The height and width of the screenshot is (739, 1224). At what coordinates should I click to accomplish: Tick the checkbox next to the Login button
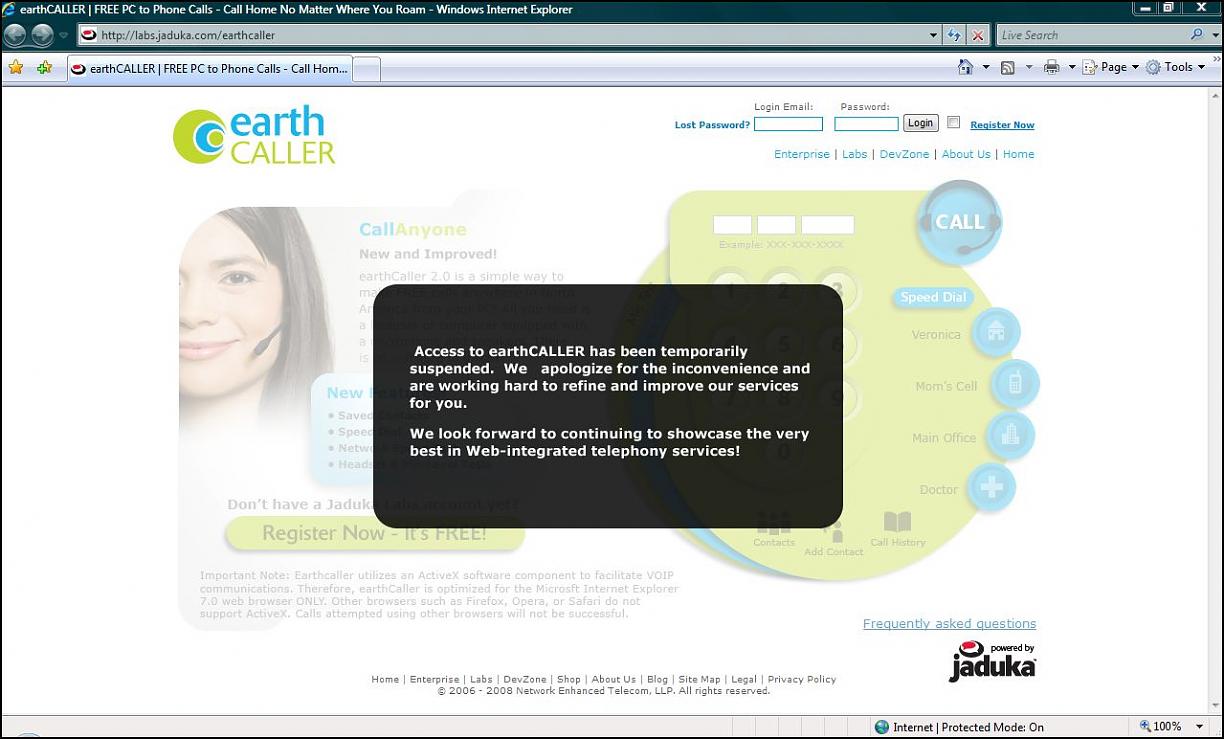pyautogui.click(x=953, y=123)
